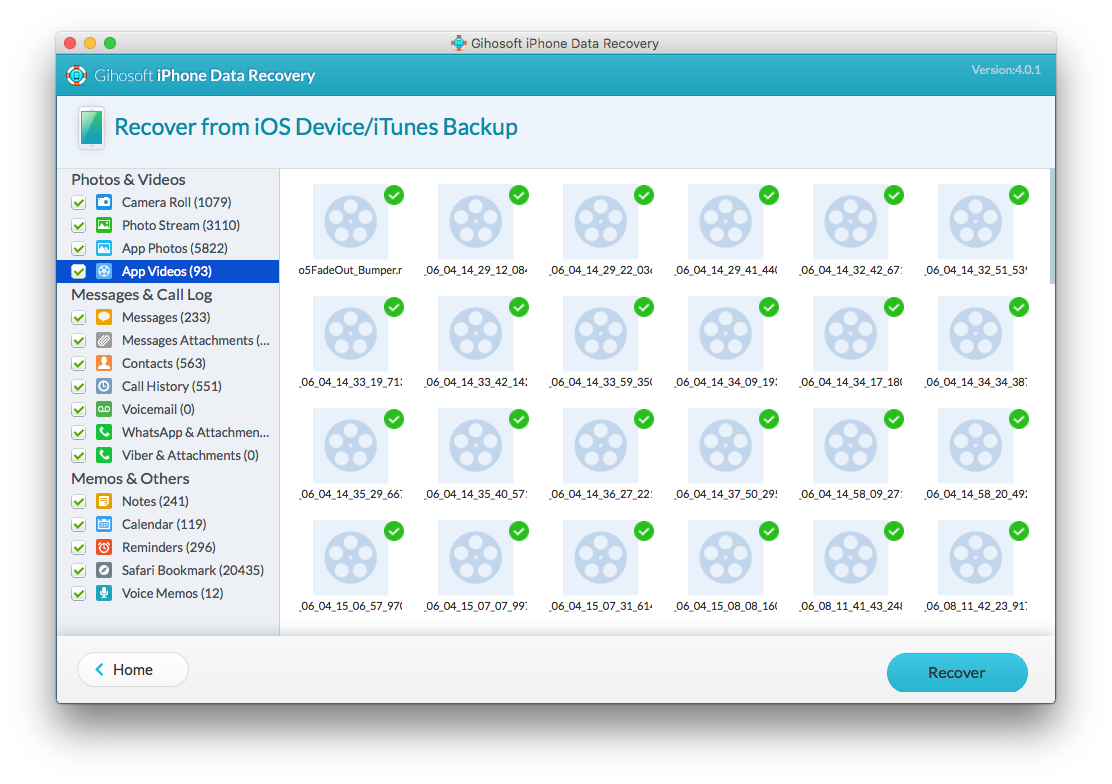Click the Safari Bookmark compass icon
1112x784 pixels.
coord(104,570)
